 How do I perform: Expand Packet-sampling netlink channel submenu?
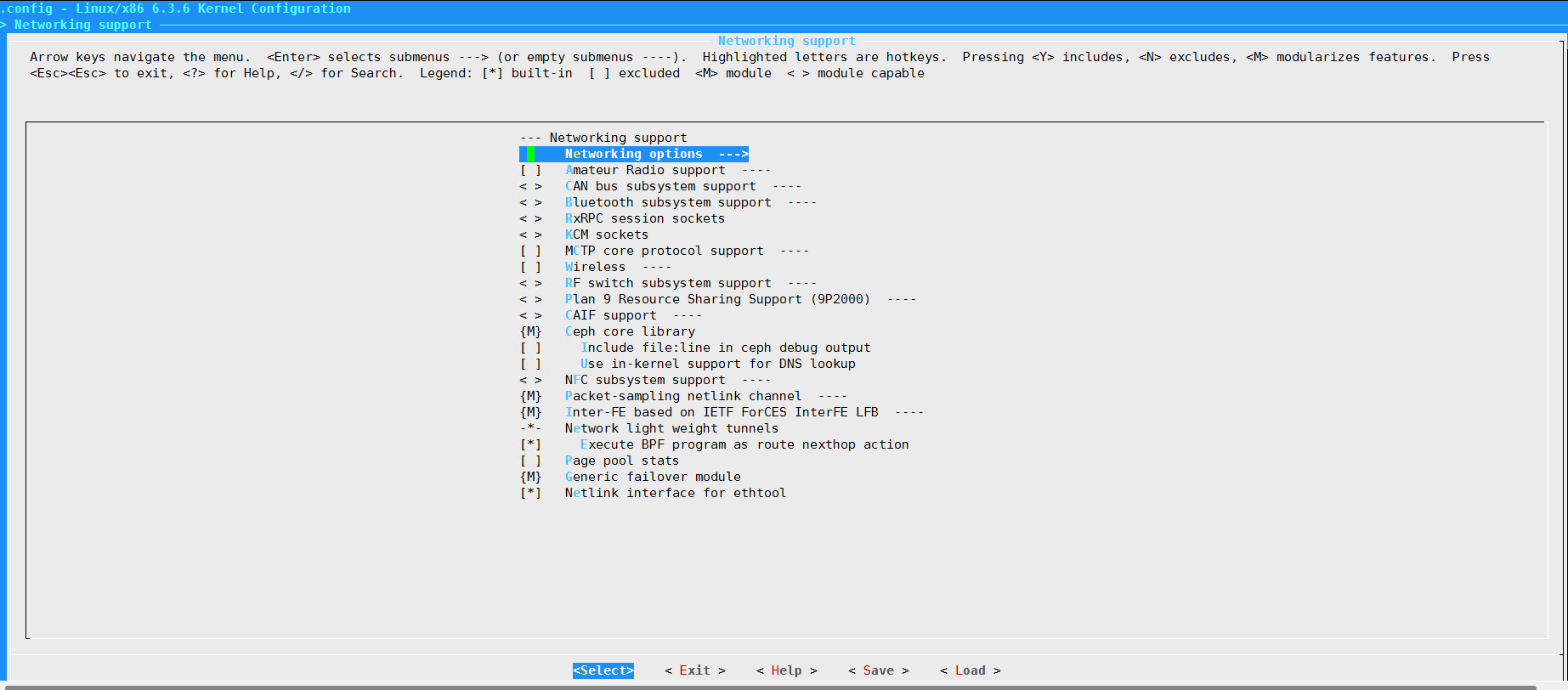(682, 396)
